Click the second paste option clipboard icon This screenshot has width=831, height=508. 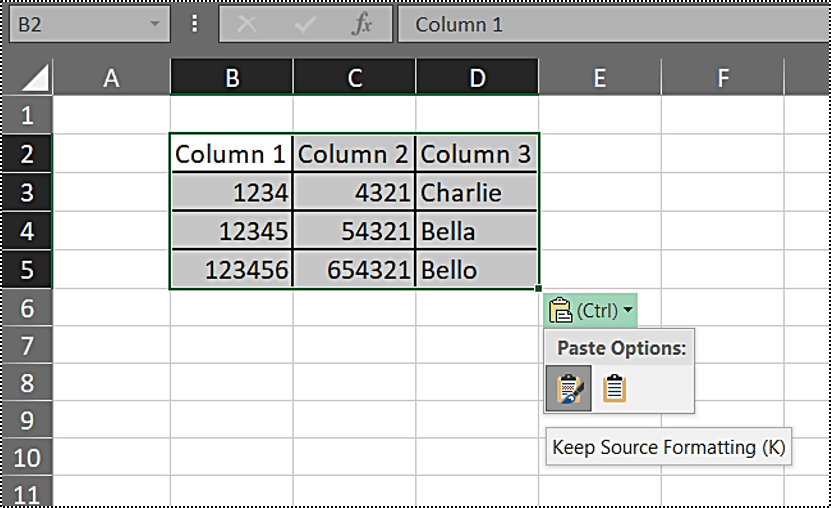click(614, 389)
